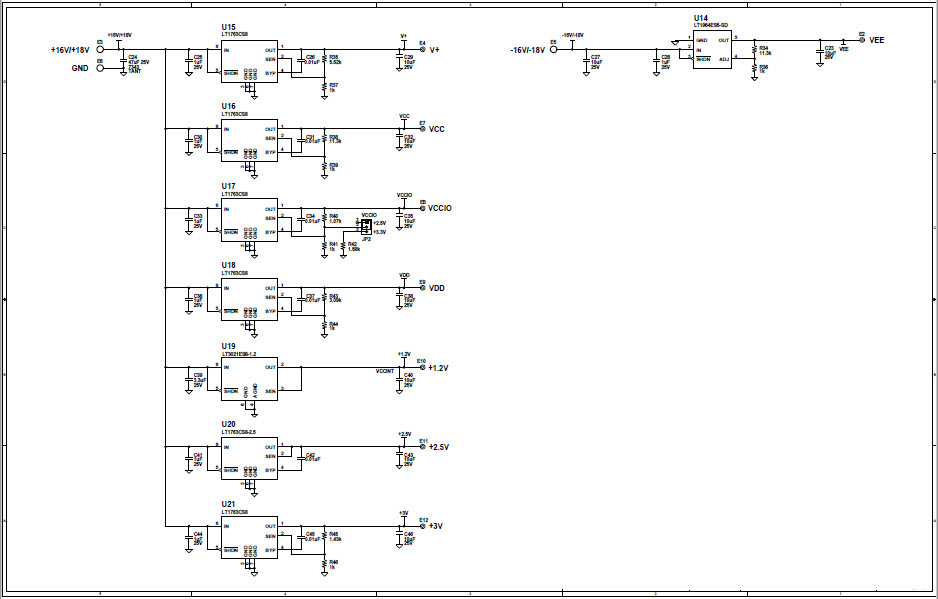Select the U20 LT1763CS8-2.5 regulator

(247, 455)
